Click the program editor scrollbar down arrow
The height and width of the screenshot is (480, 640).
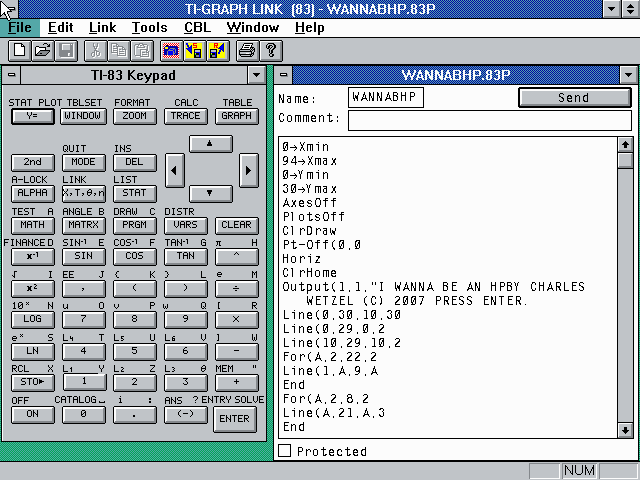625,429
